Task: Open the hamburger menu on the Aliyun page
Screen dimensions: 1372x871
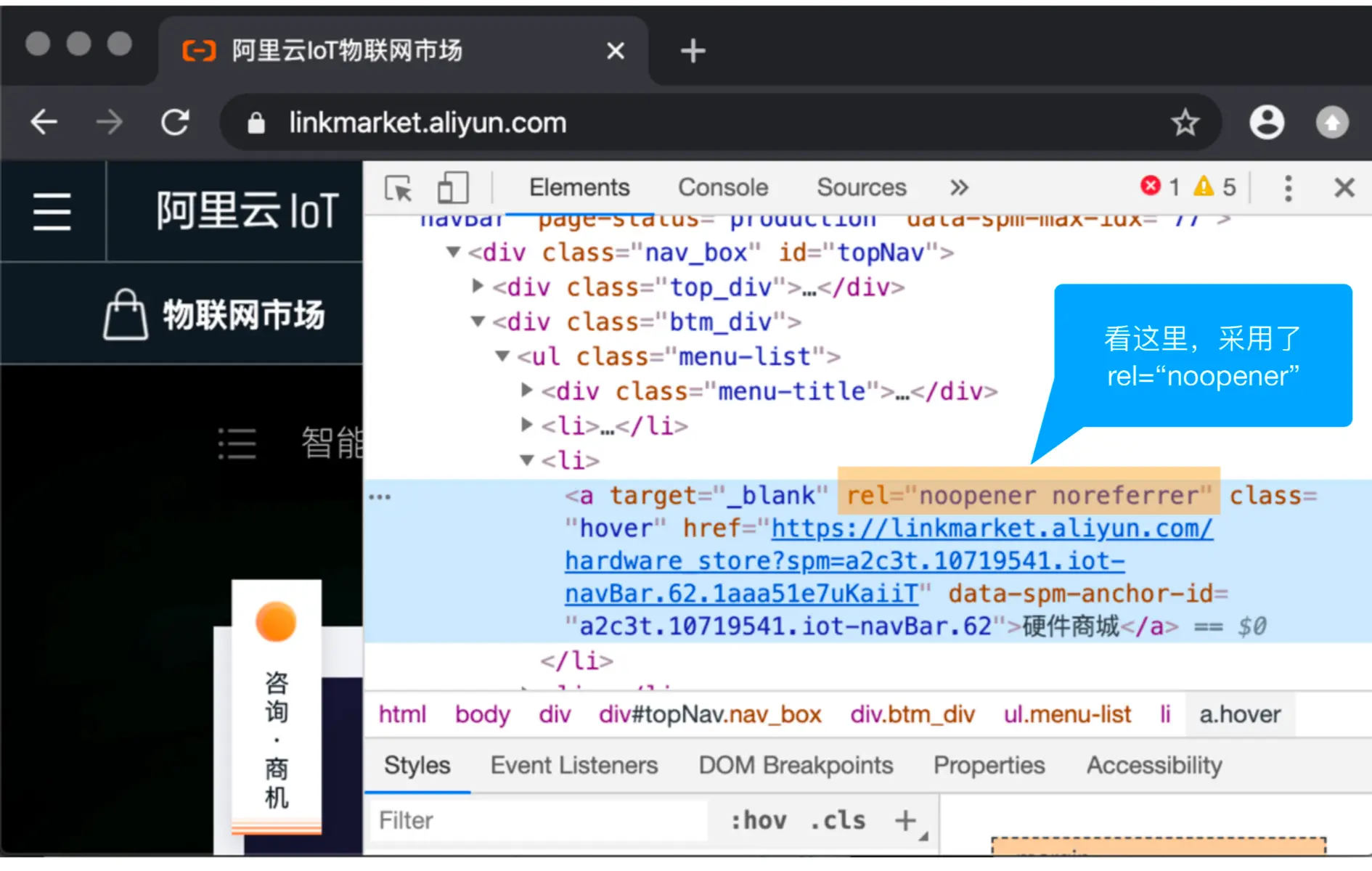Action: [x=52, y=211]
